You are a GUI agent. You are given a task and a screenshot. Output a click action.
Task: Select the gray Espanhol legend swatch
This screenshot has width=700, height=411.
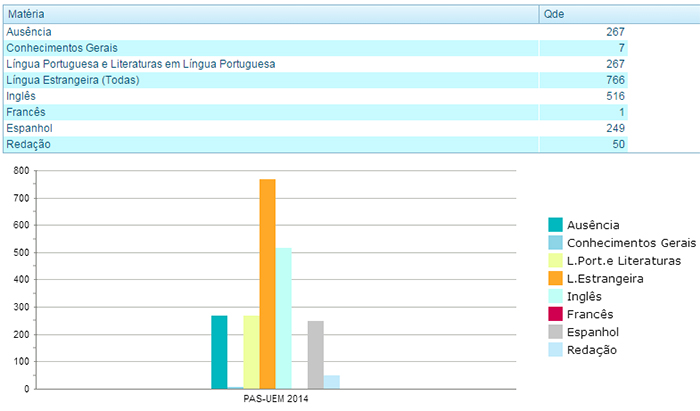556,332
